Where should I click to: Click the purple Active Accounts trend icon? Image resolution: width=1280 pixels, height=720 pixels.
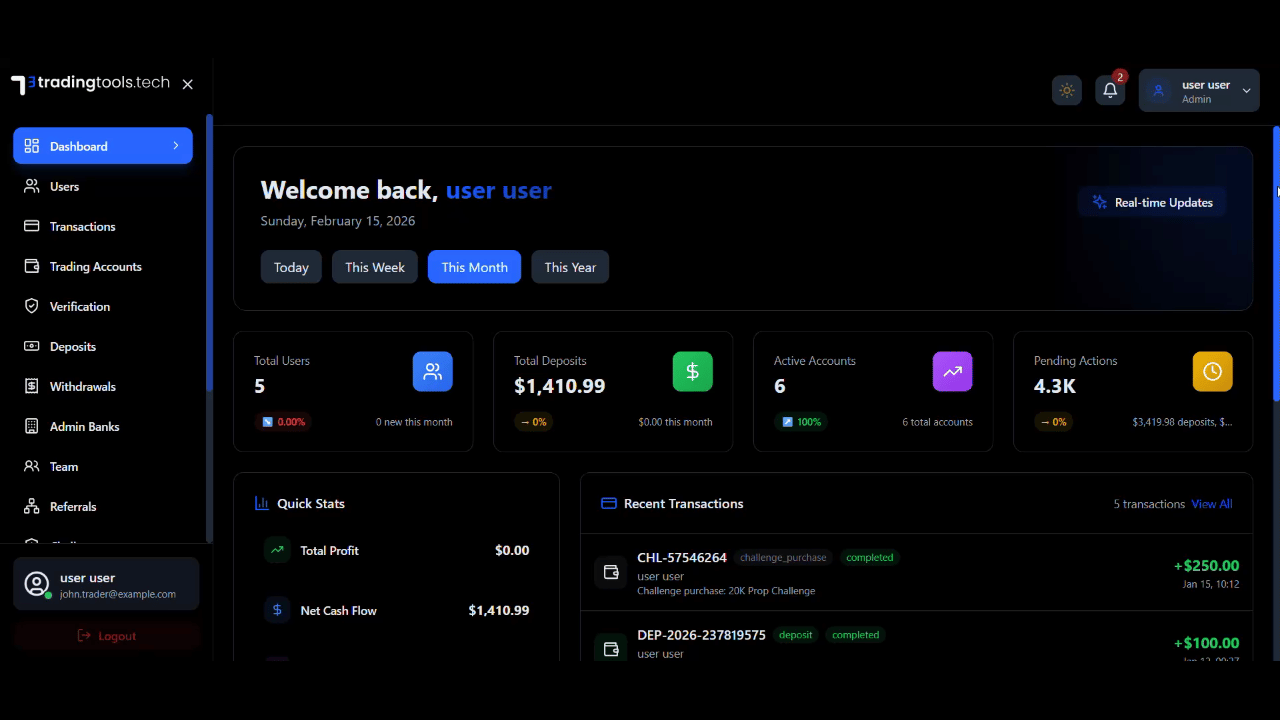952,372
